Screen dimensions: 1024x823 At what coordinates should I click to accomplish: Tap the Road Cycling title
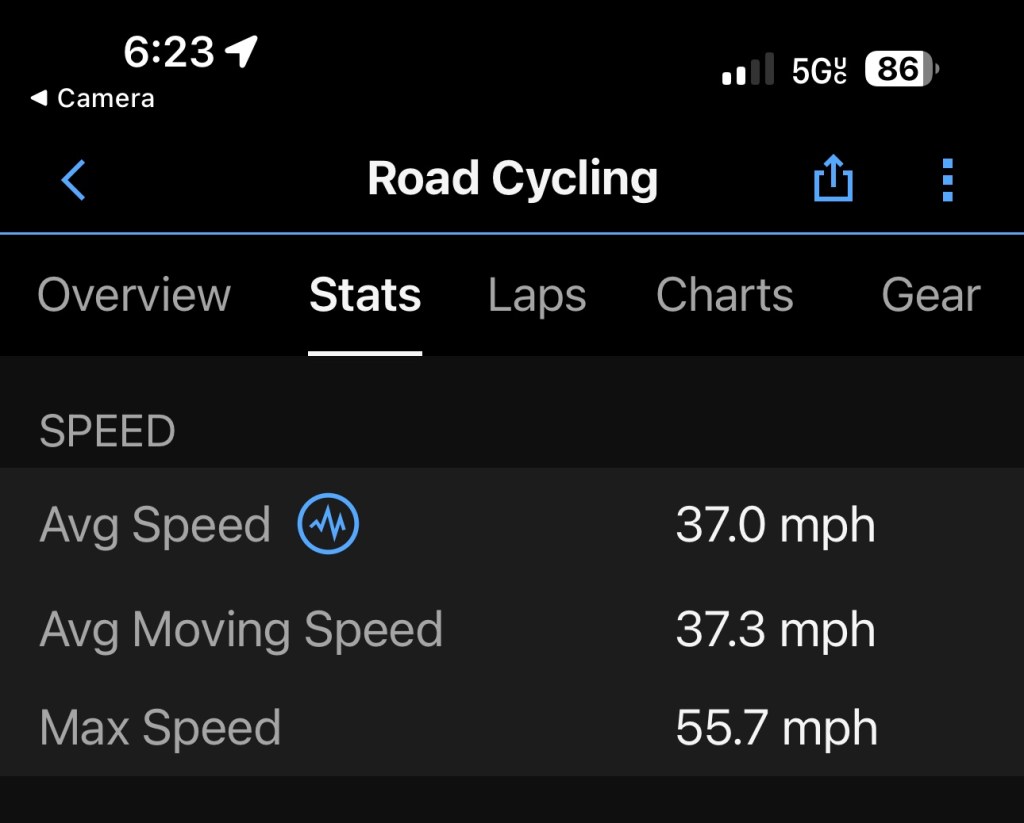(512, 179)
